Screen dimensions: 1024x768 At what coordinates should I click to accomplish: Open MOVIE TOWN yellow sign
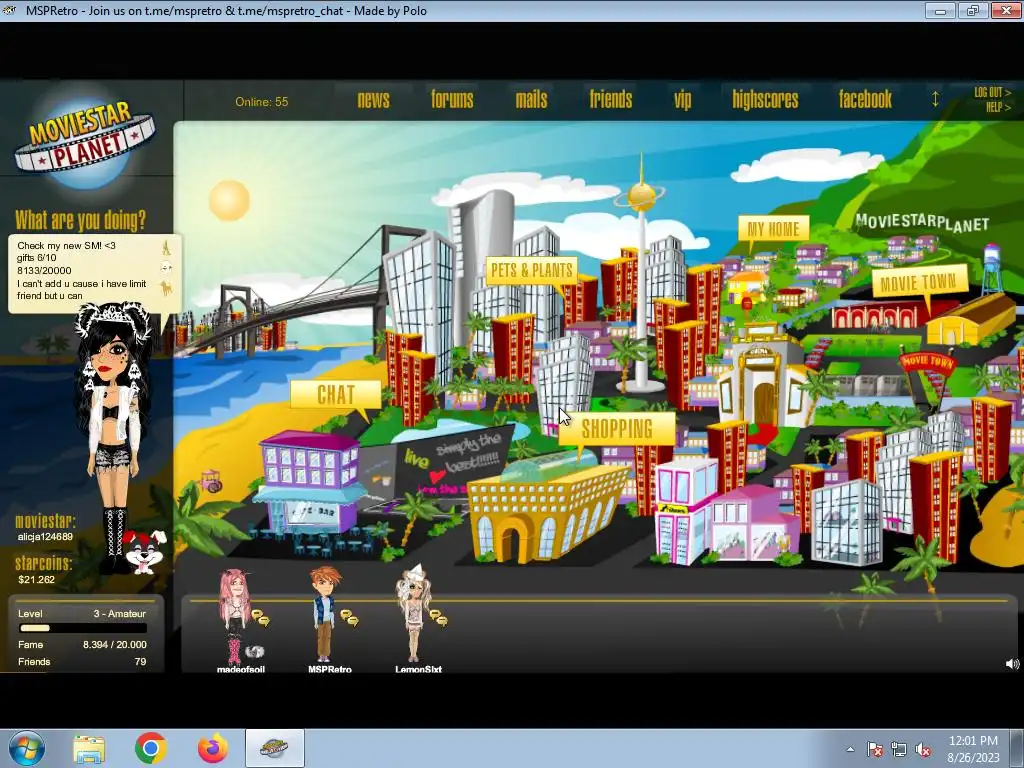click(x=919, y=283)
